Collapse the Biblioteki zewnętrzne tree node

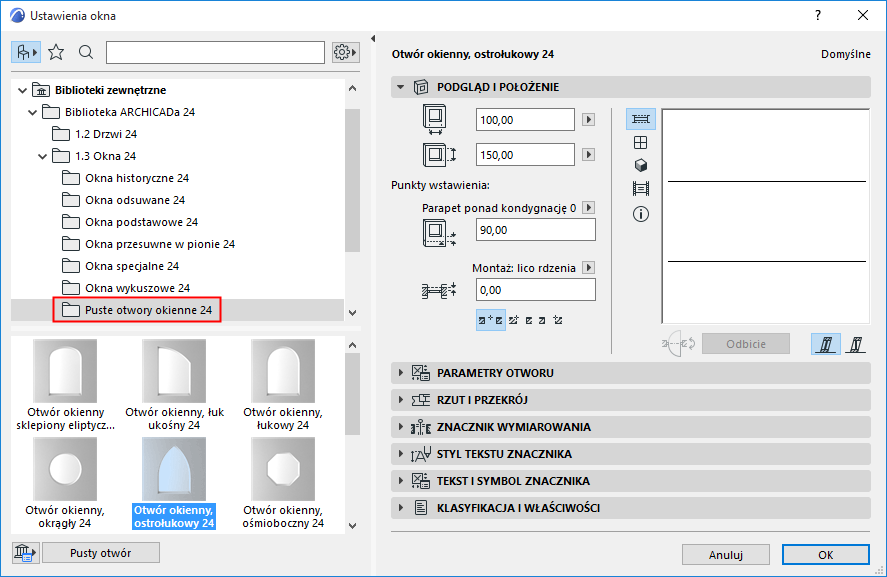(22, 90)
